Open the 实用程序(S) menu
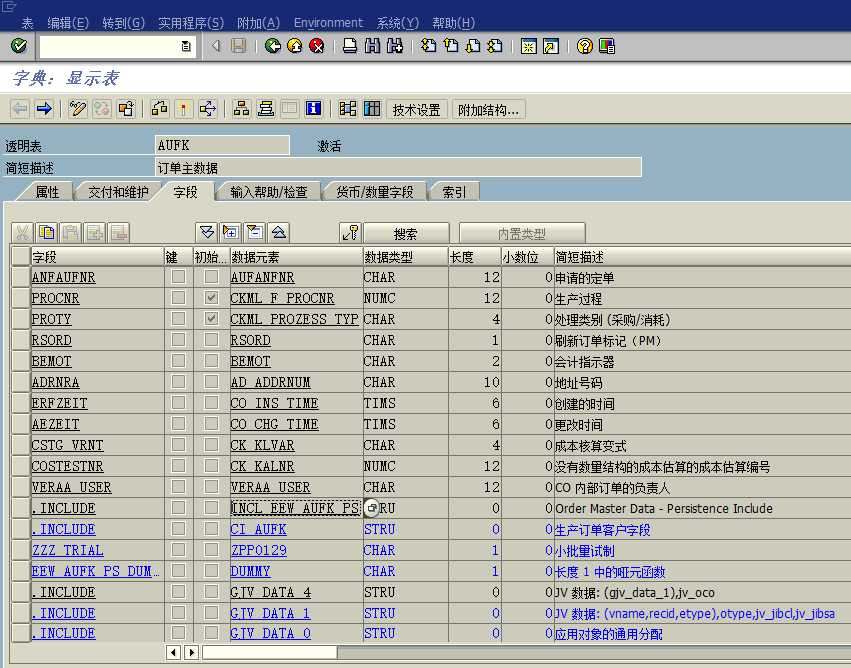Image resolution: width=851 pixels, height=668 pixels. tap(190, 23)
